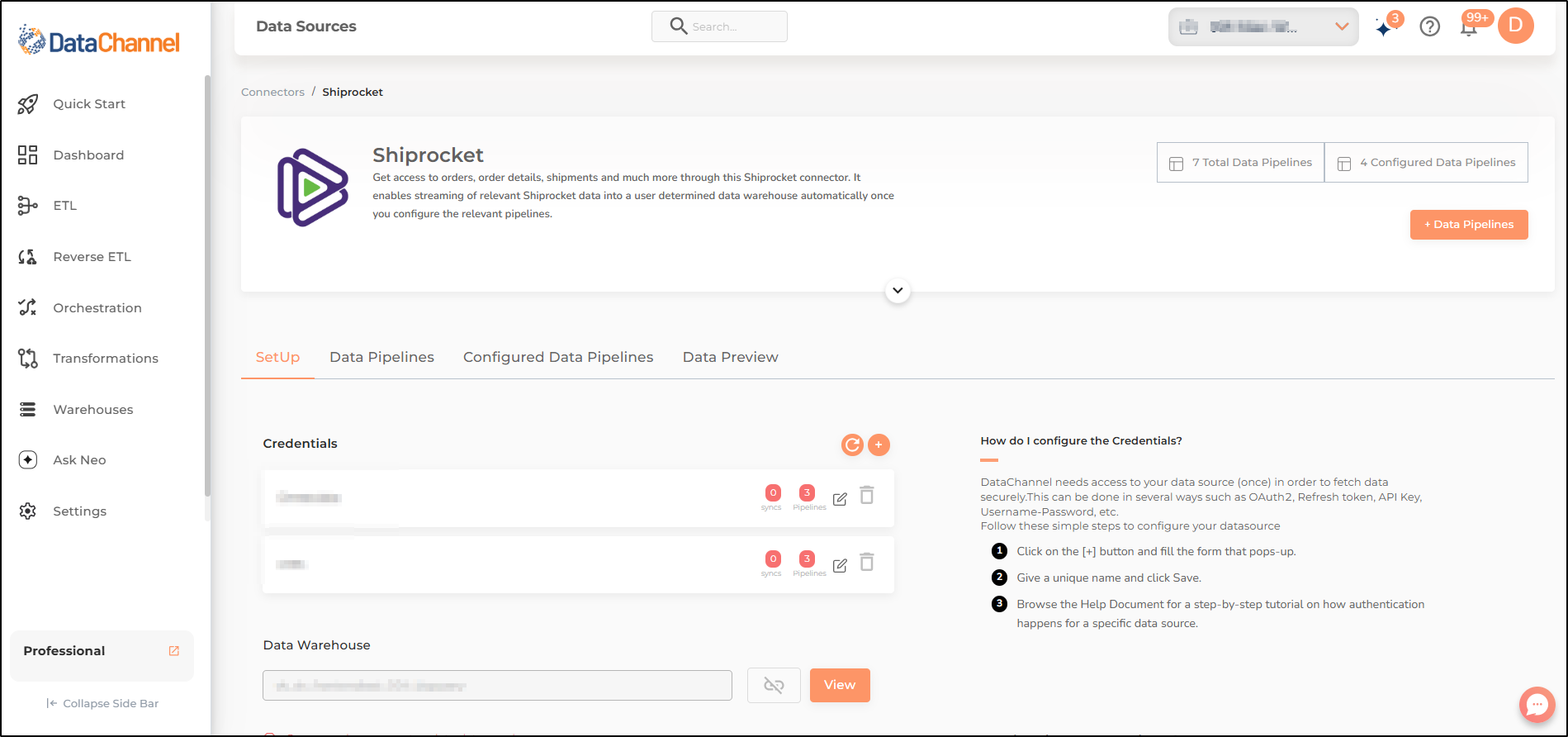Select the ETL sidebar icon

(x=28, y=206)
